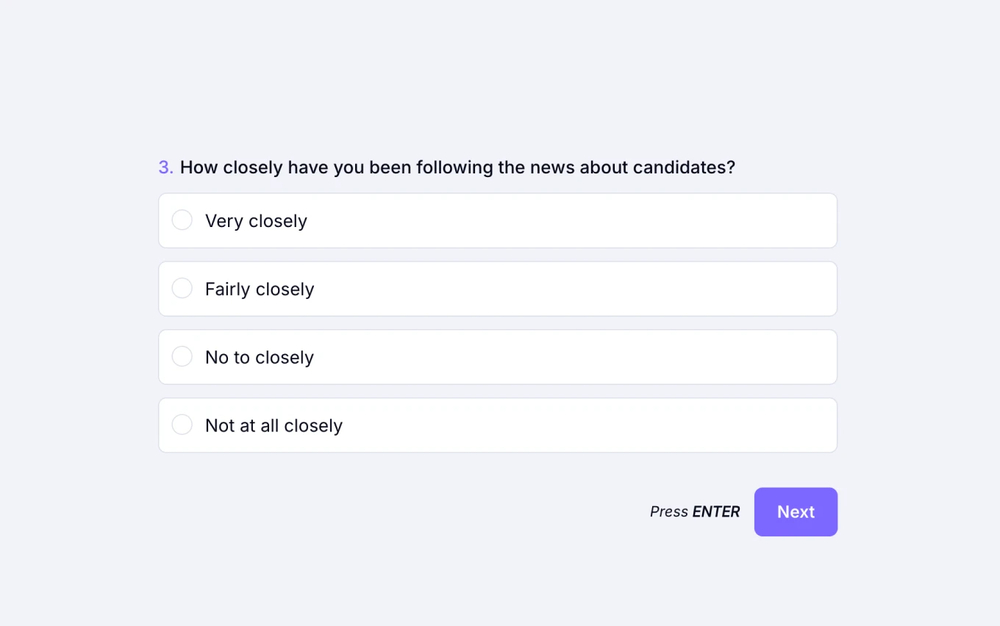The height and width of the screenshot is (626, 1000).
Task: Choose the "Not at all closely" answer option
Action: [x=497, y=424]
